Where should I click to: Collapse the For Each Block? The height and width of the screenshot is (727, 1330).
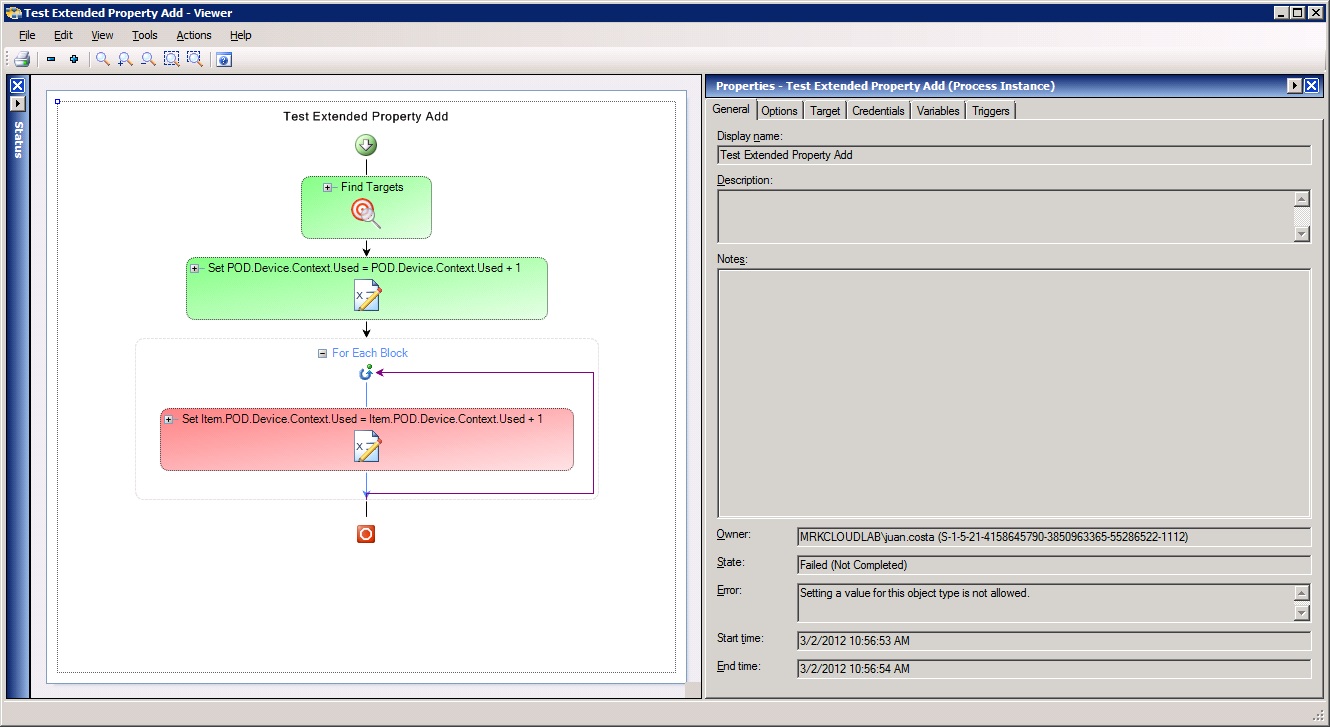tap(322, 353)
